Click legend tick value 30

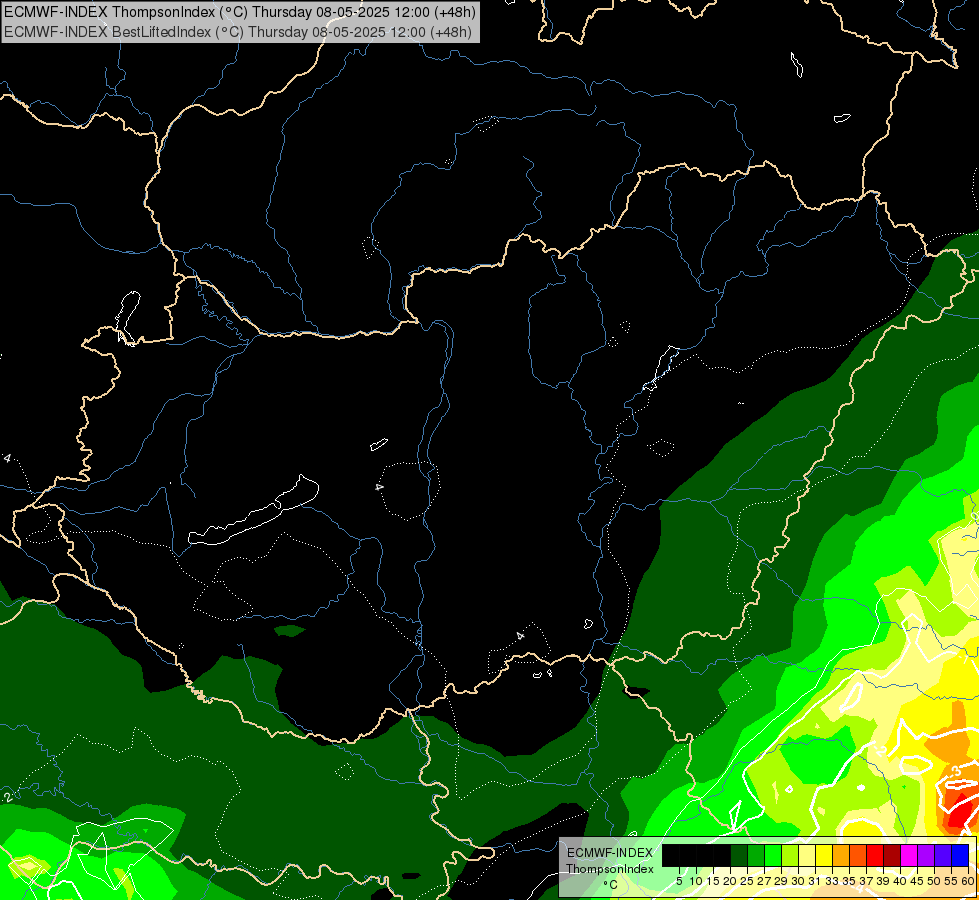pyautogui.click(x=798, y=881)
